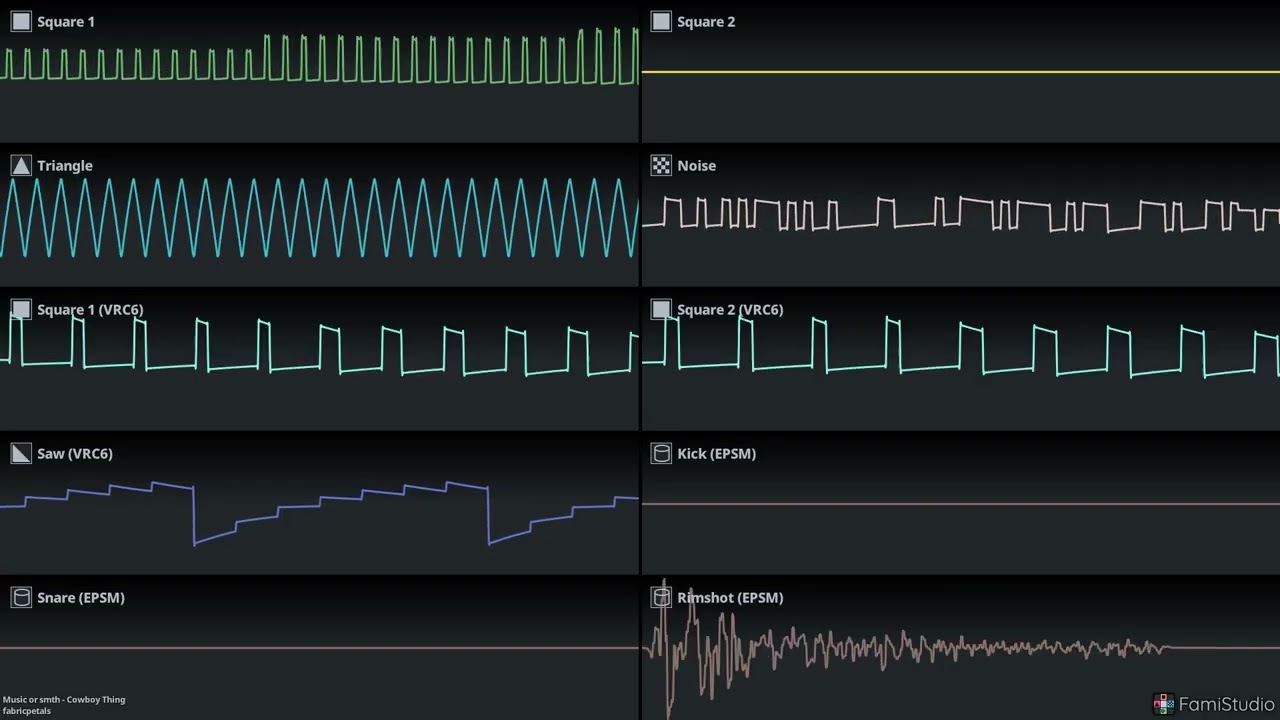Image resolution: width=1280 pixels, height=720 pixels.
Task: Select the Kick (EPSM) label
Action: [717, 454]
